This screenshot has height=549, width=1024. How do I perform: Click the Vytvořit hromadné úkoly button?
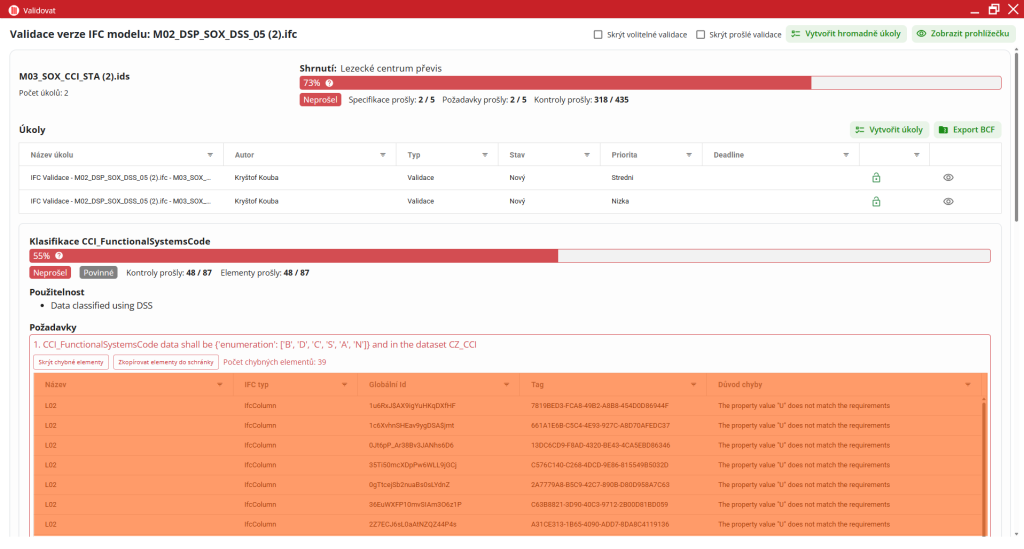[845, 34]
